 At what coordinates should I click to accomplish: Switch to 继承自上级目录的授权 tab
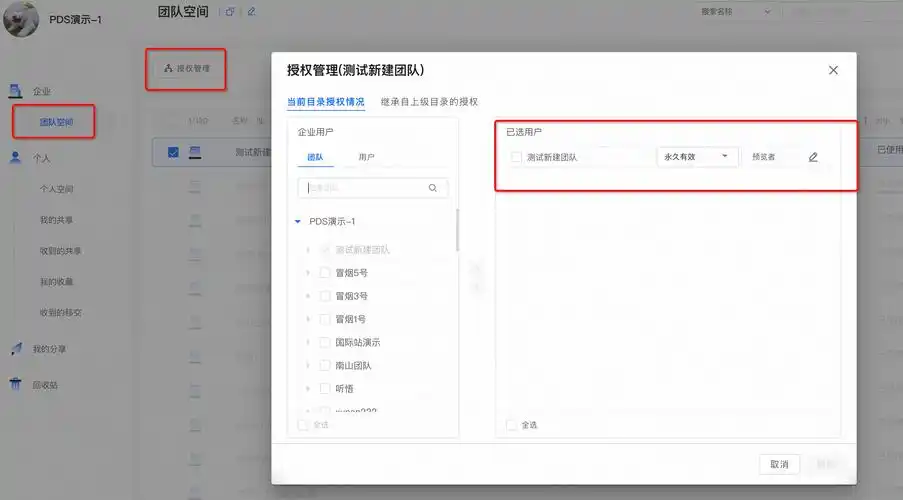[429, 102]
